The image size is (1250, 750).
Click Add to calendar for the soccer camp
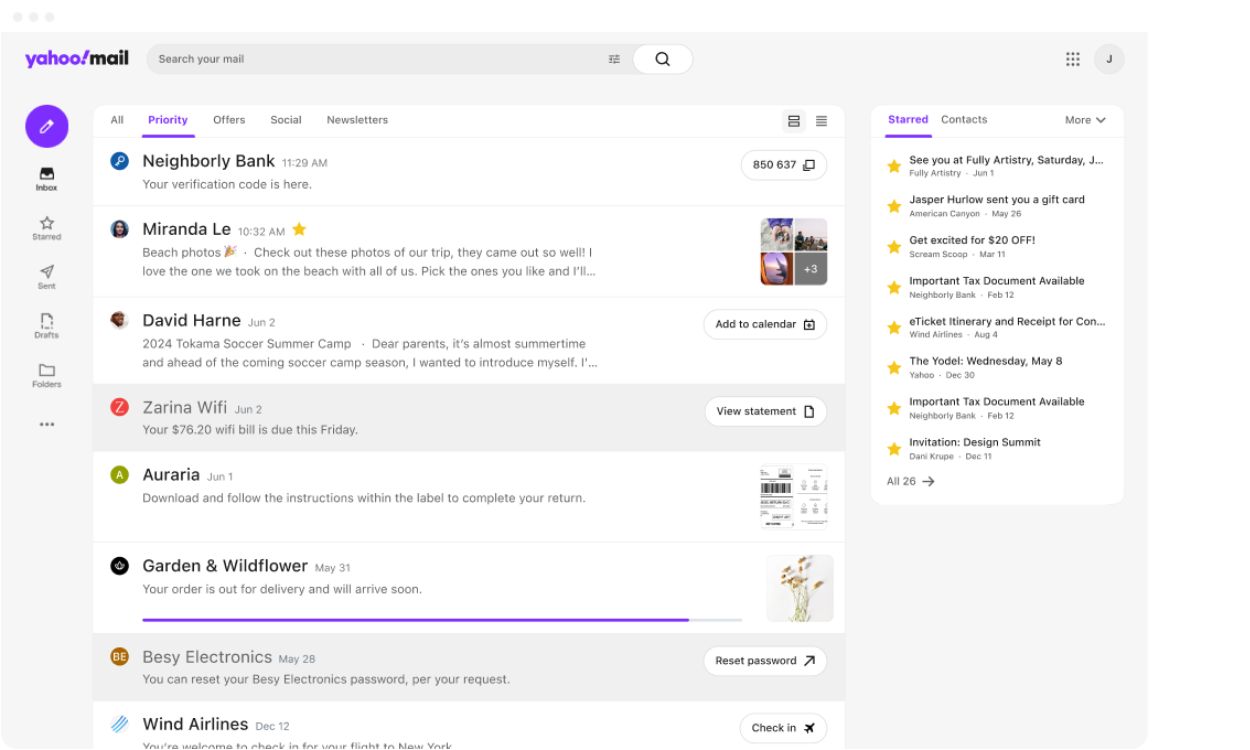pyautogui.click(x=764, y=324)
